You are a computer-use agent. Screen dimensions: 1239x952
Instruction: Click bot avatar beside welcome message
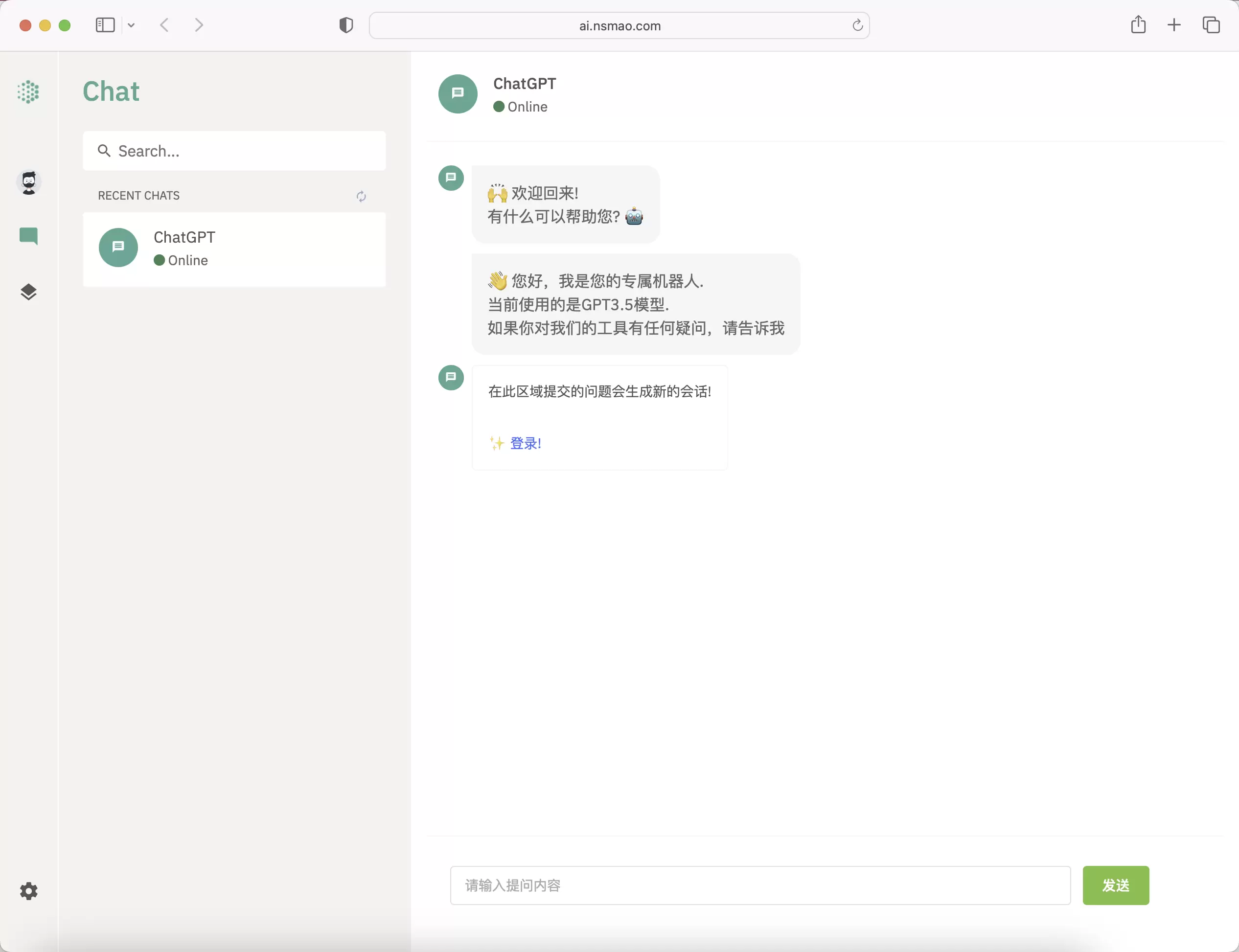coord(451,178)
